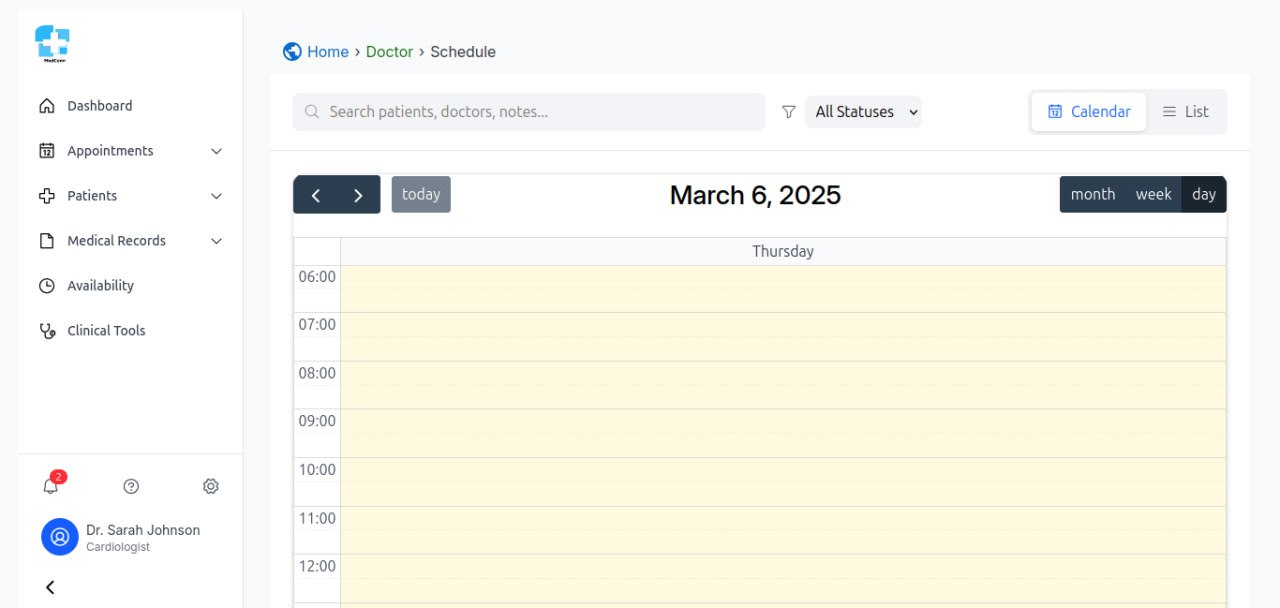Click the filter funnel icon

coord(788,112)
